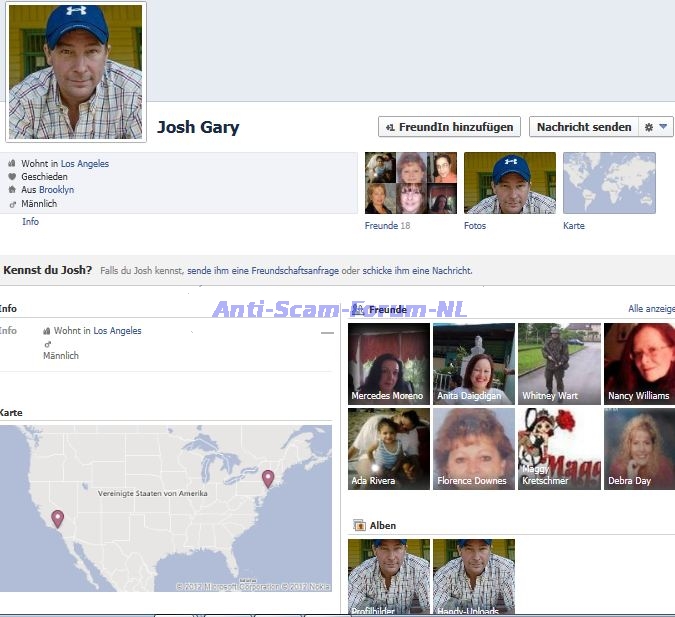Show all friends via Alle anzeigen
675x617 pixels.
point(650,310)
